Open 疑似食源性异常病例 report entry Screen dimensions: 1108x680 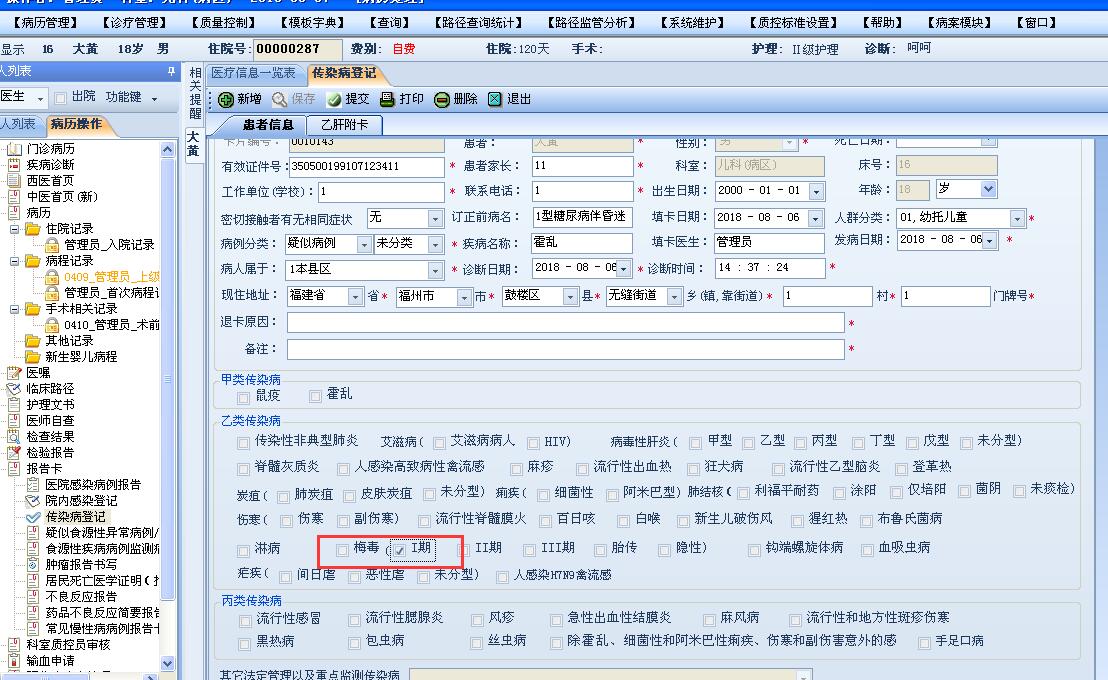[102, 533]
